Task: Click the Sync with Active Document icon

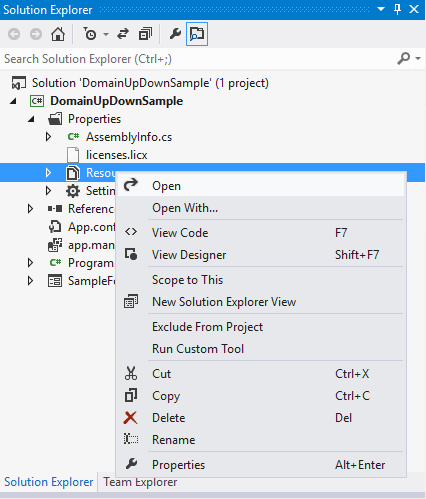Action: tap(123, 34)
